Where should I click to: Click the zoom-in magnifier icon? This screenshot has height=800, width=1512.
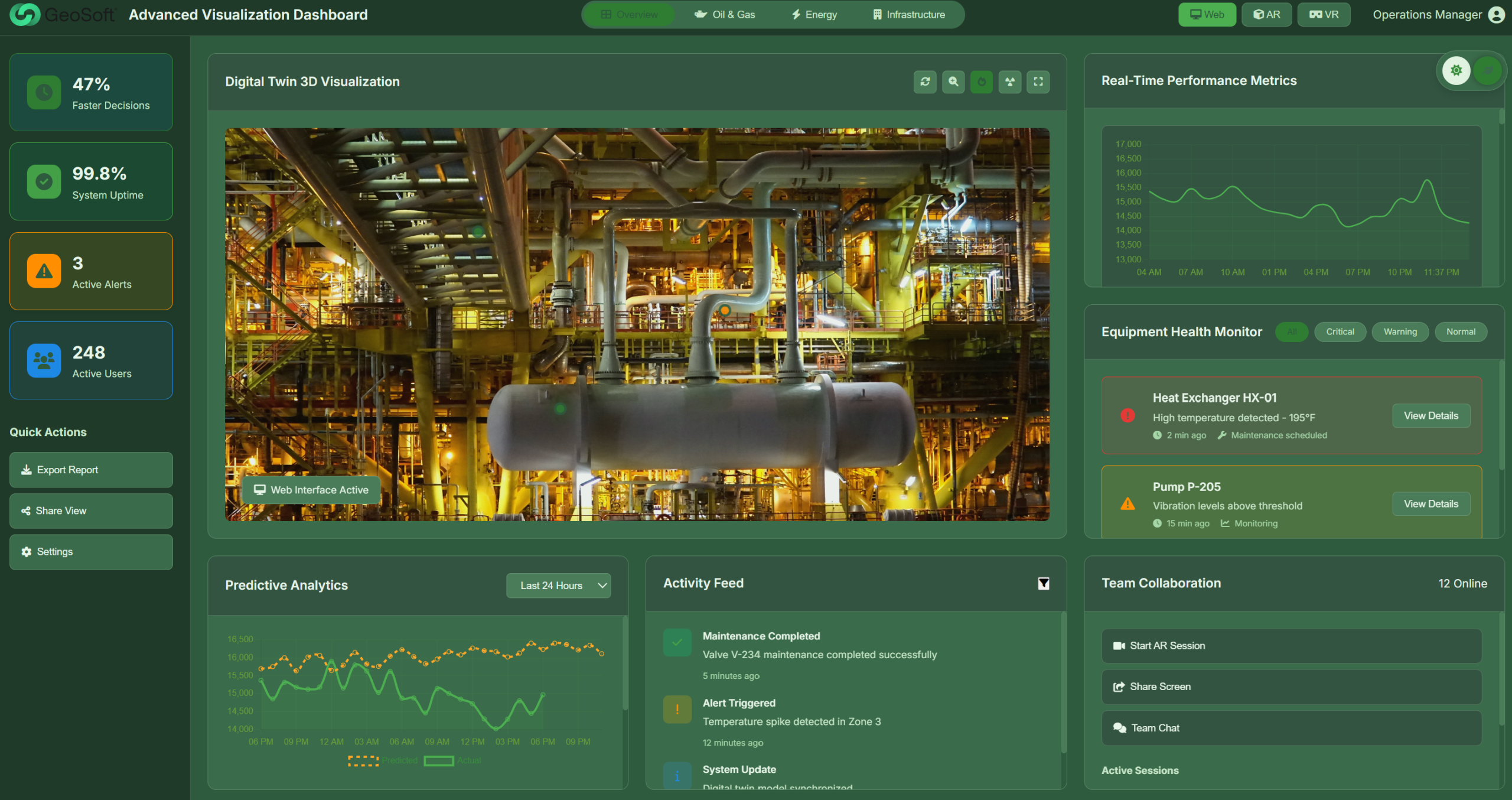(953, 82)
